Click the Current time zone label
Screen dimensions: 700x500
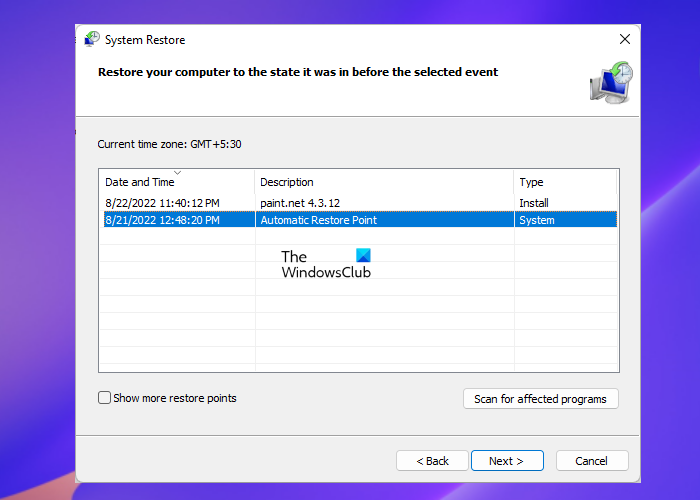(x=169, y=144)
